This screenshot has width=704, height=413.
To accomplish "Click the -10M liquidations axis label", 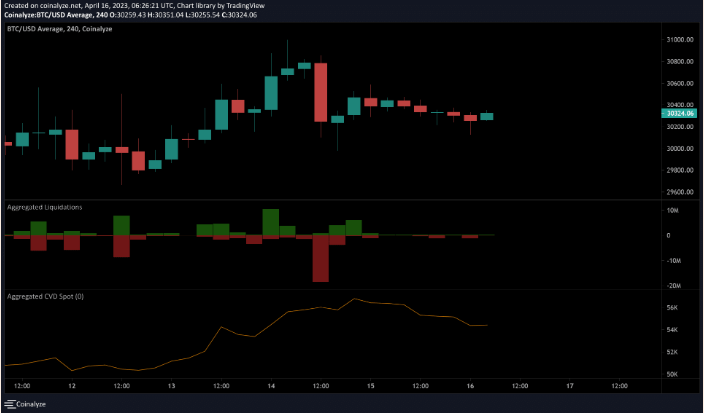I will [676, 261].
